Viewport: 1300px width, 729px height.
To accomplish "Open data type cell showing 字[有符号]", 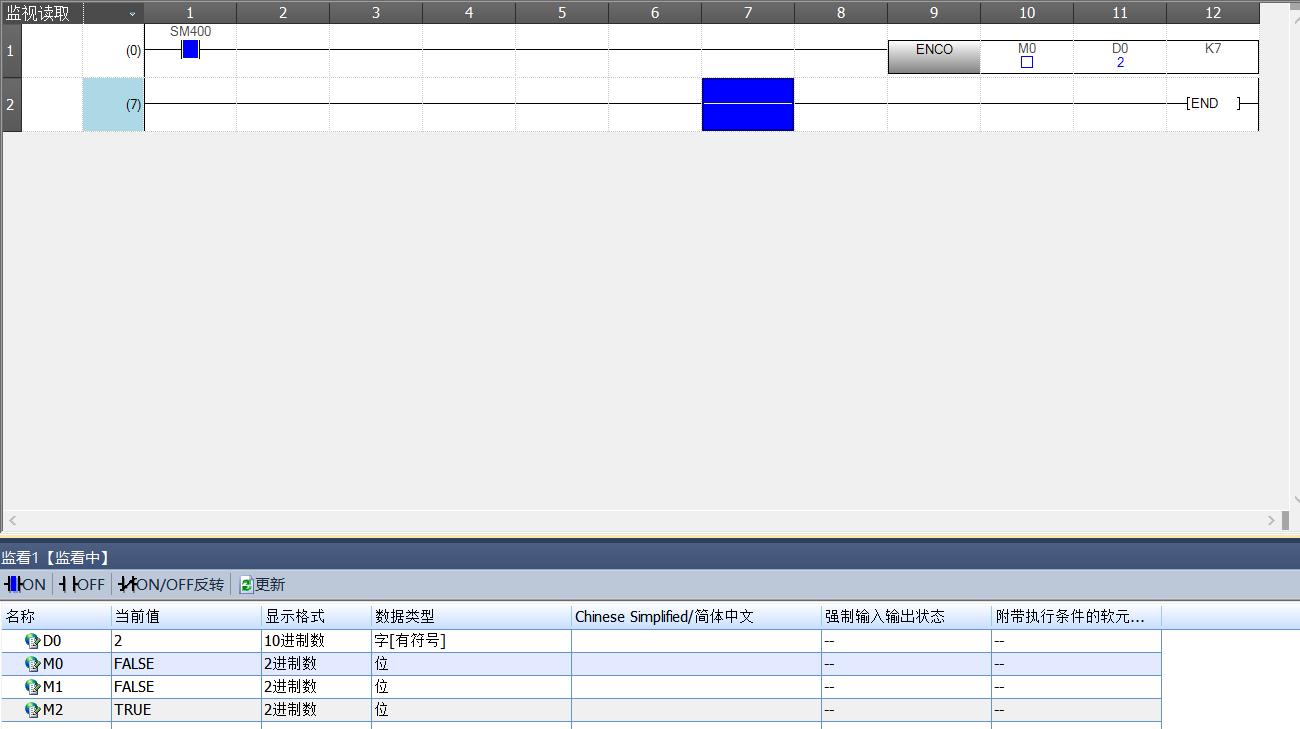I will coord(470,641).
